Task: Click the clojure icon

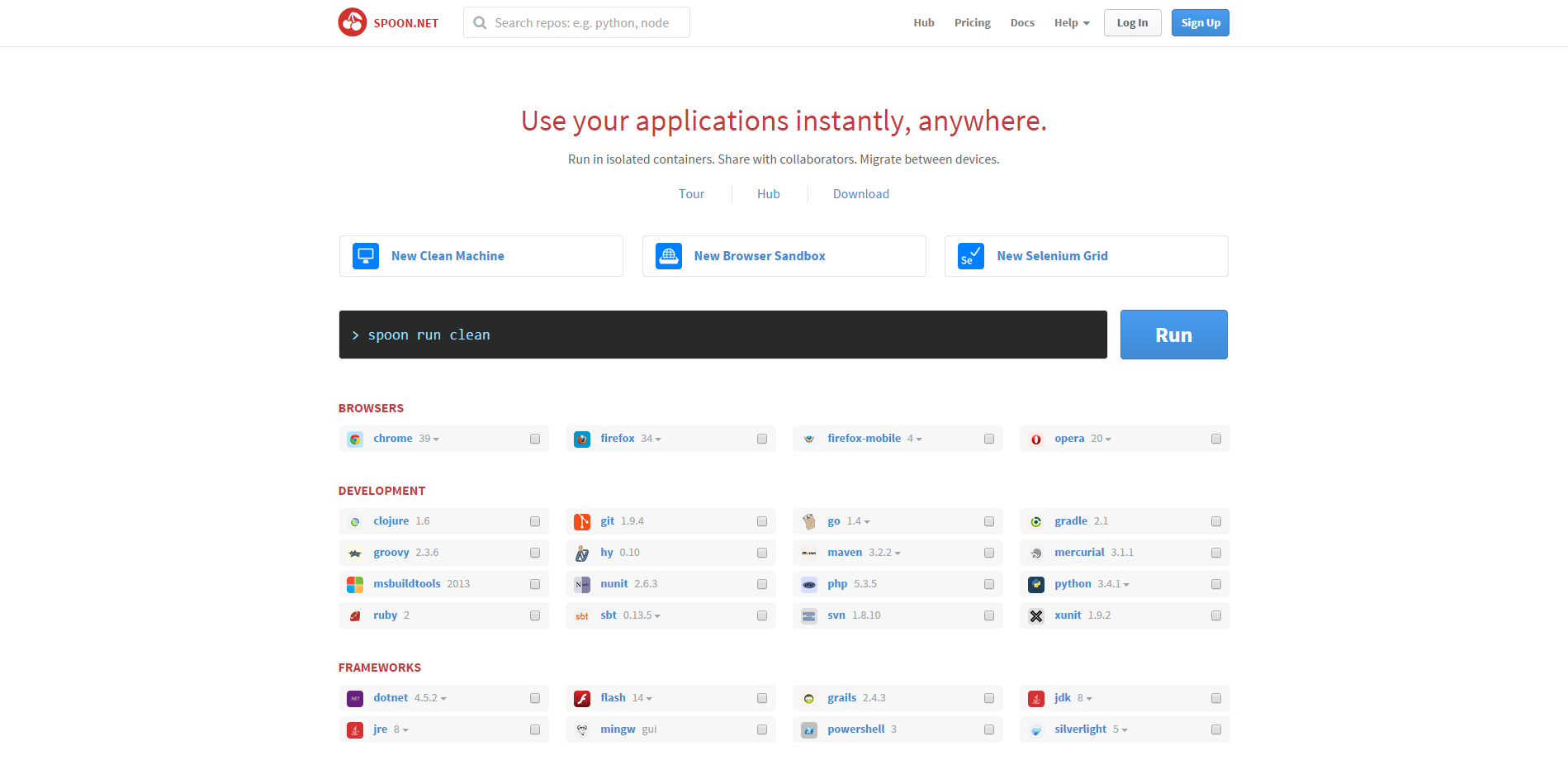Action: pos(355,522)
